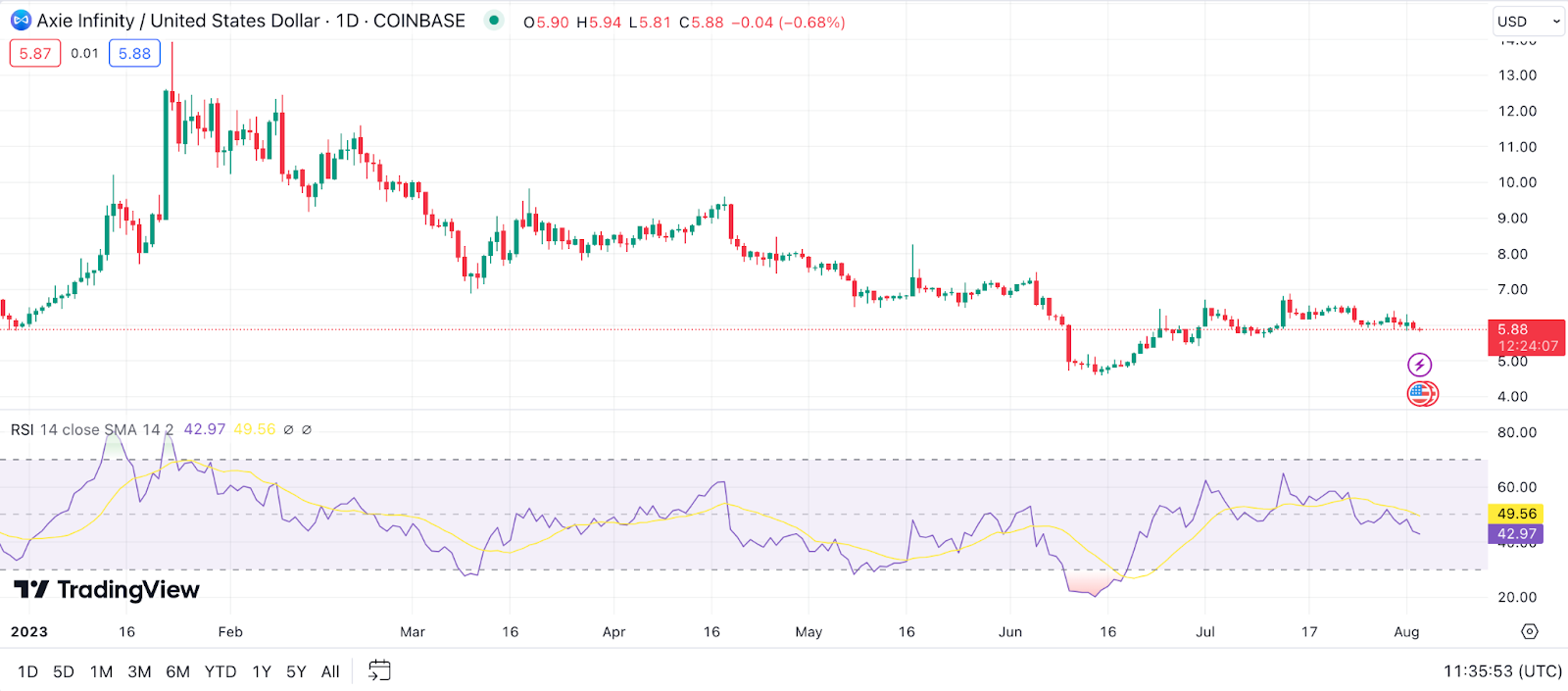Click the TradingView logo

(x=107, y=589)
